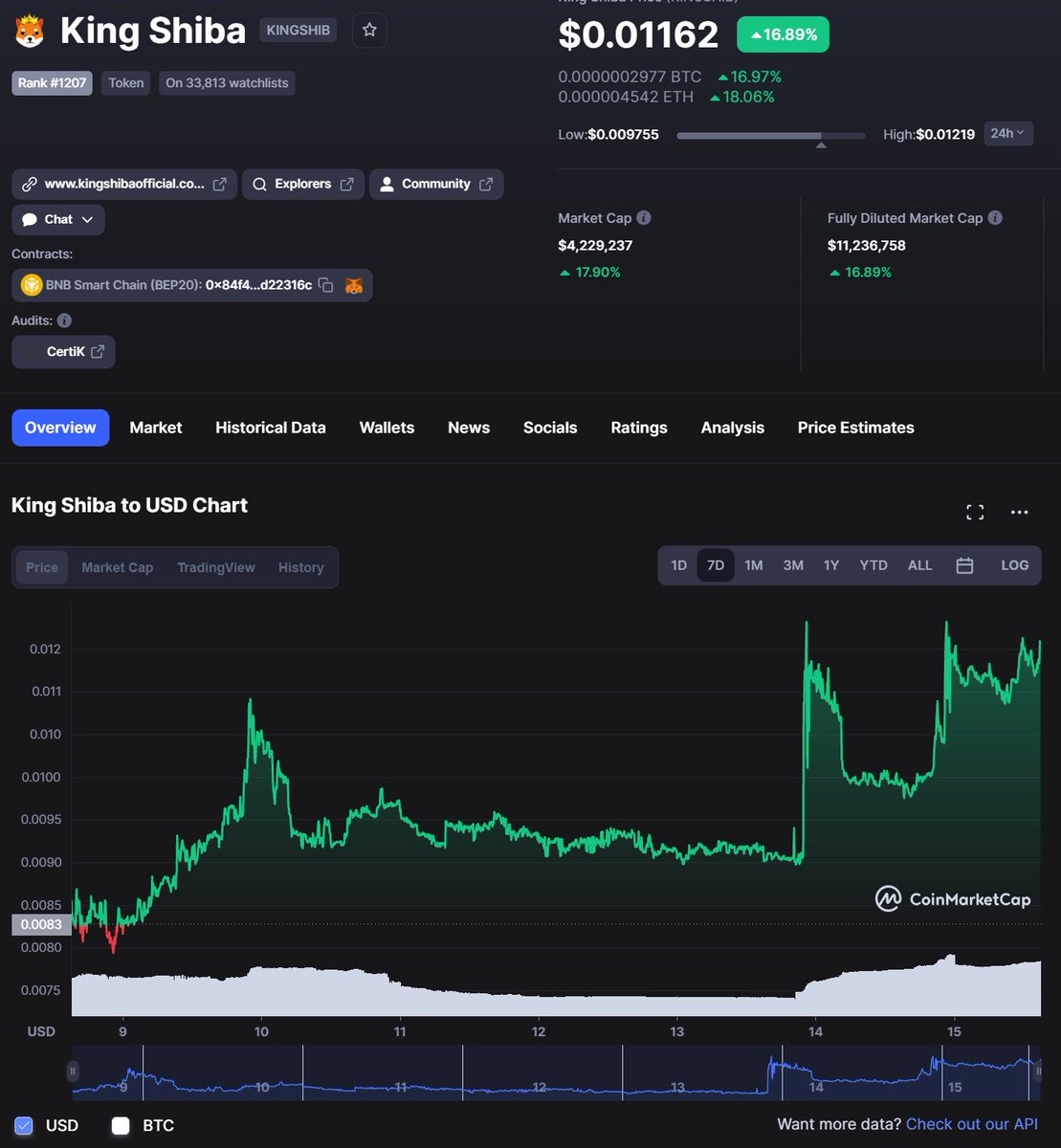Click the $4,229,237 market cap value
Screen dimensions: 1061x1148
click(x=595, y=246)
